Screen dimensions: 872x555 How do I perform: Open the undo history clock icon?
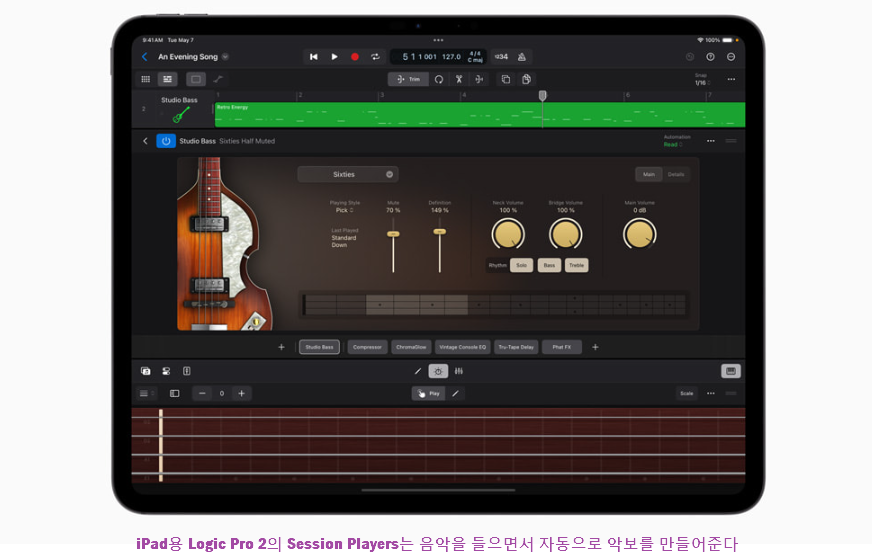pyautogui.click(x=690, y=57)
